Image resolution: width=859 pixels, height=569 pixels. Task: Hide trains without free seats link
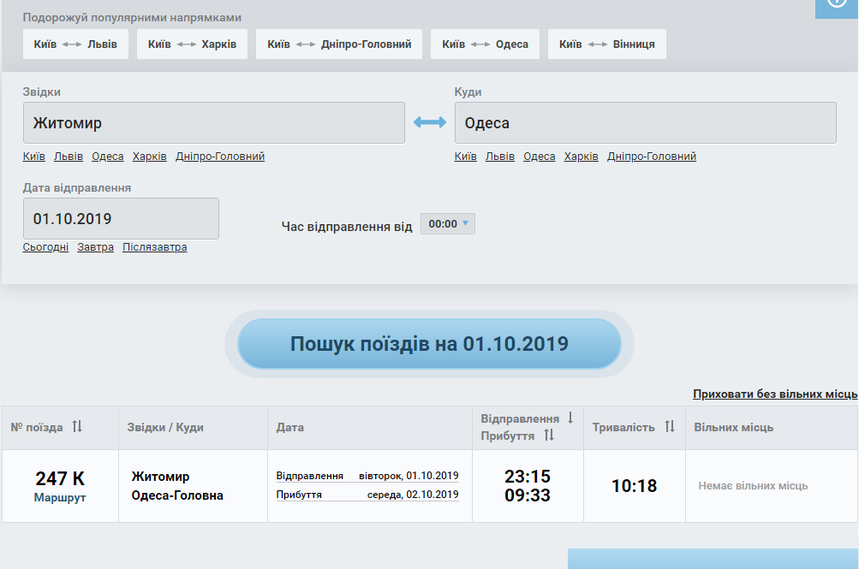775,394
